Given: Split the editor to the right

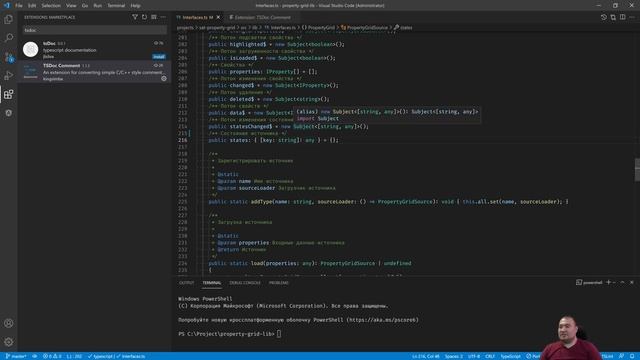Looking at the screenshot, I should [622, 17].
